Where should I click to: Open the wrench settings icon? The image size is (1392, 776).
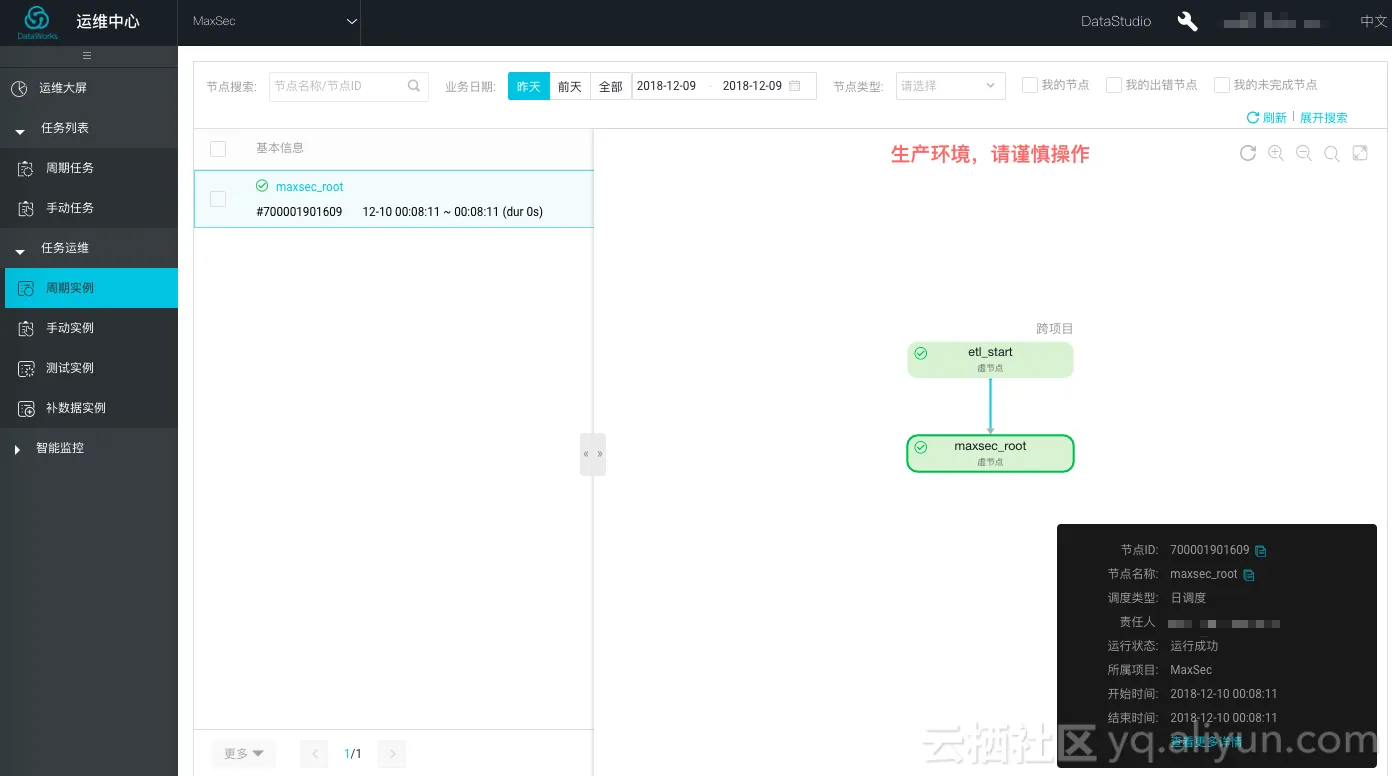1188,21
